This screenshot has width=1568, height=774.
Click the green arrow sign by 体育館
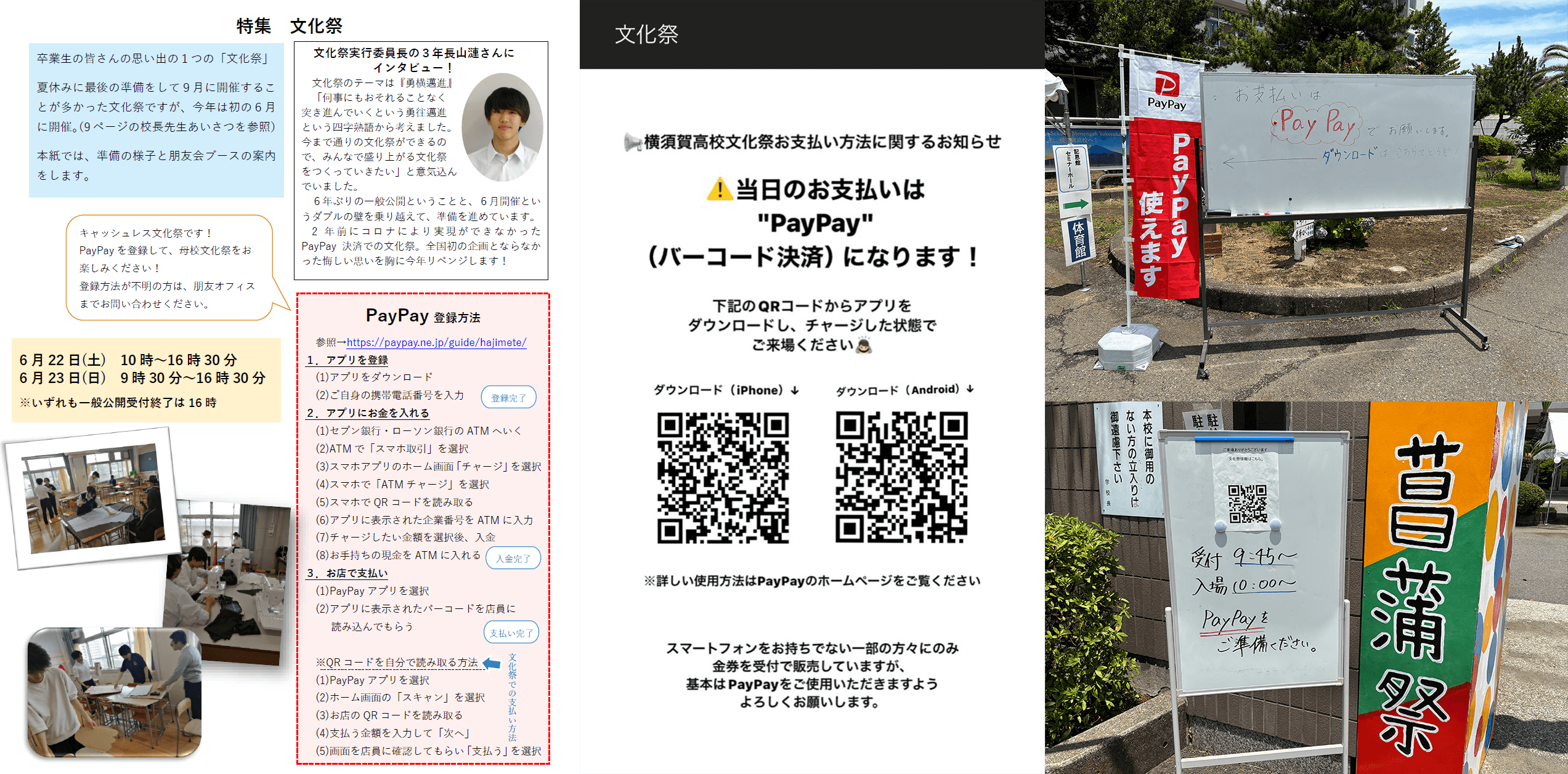pos(1075,204)
